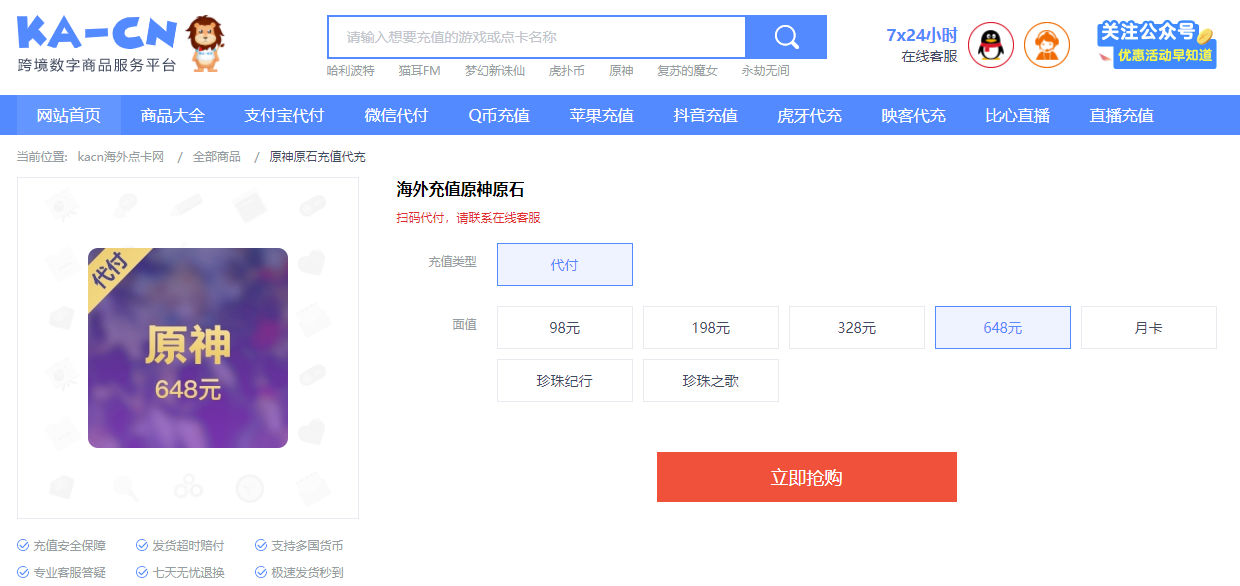Click the 跨境数字商品服务平台 tagline
This screenshot has height=586, width=1240.
click(97, 65)
